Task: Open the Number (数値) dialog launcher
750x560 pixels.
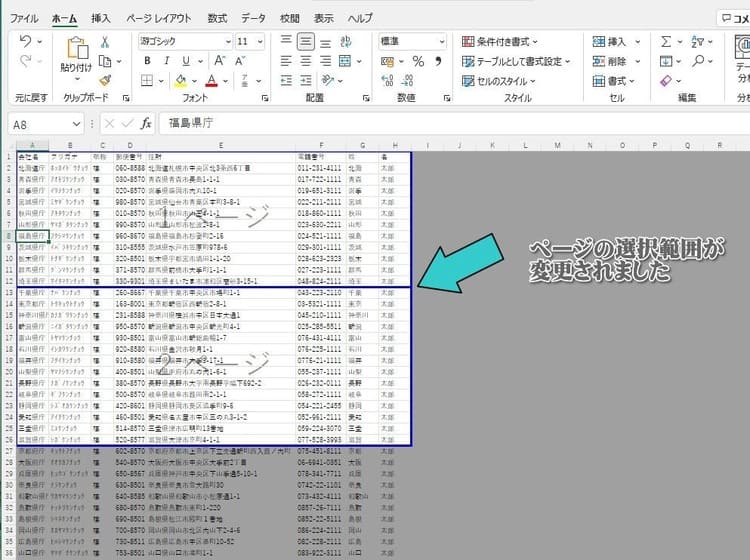Action: (x=447, y=98)
